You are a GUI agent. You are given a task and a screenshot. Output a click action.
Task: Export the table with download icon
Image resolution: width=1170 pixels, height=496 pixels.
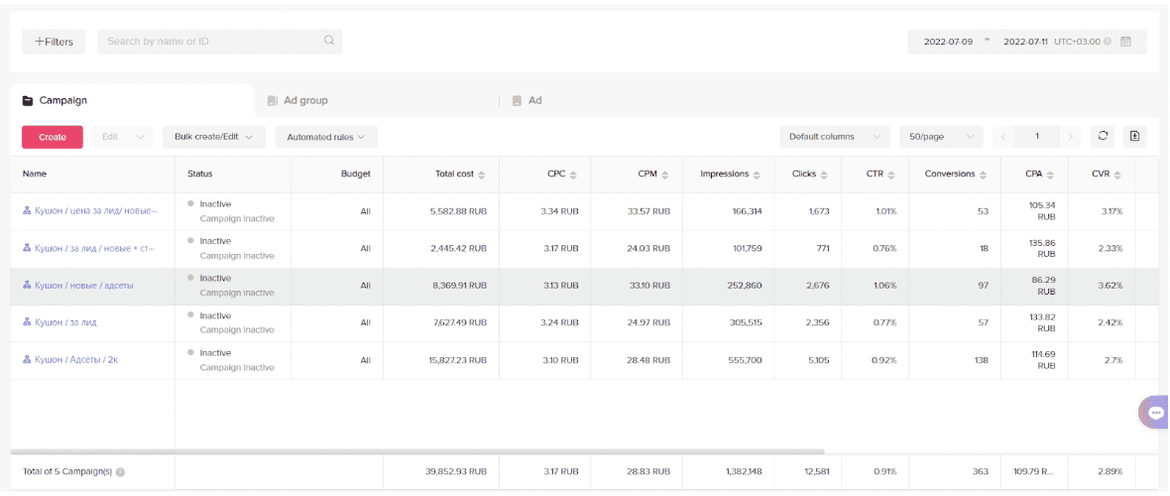(1134, 136)
